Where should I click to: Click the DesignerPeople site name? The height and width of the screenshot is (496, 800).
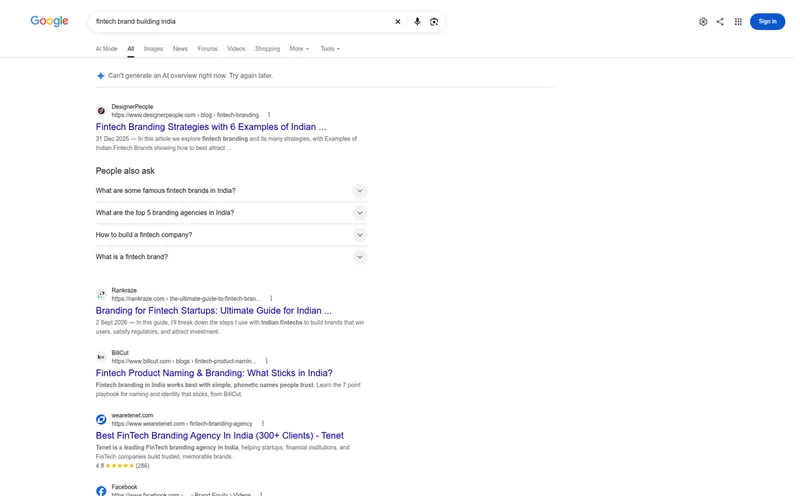132,107
